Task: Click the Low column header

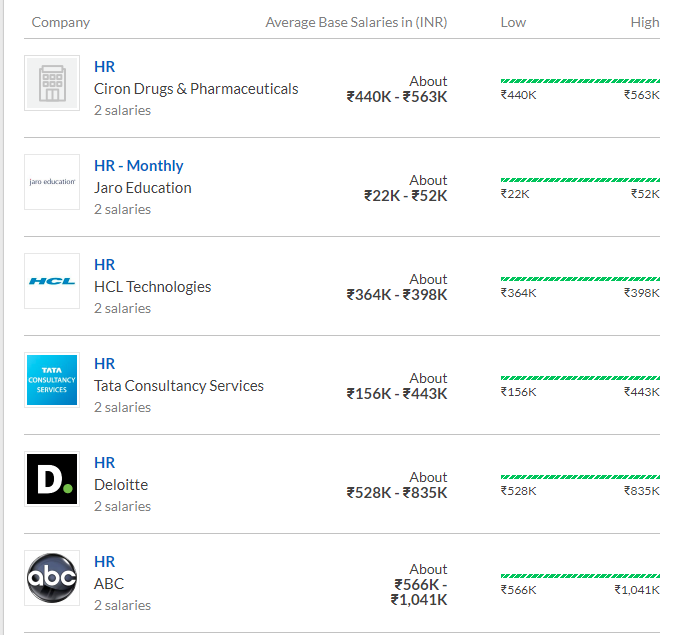Action: click(x=513, y=22)
